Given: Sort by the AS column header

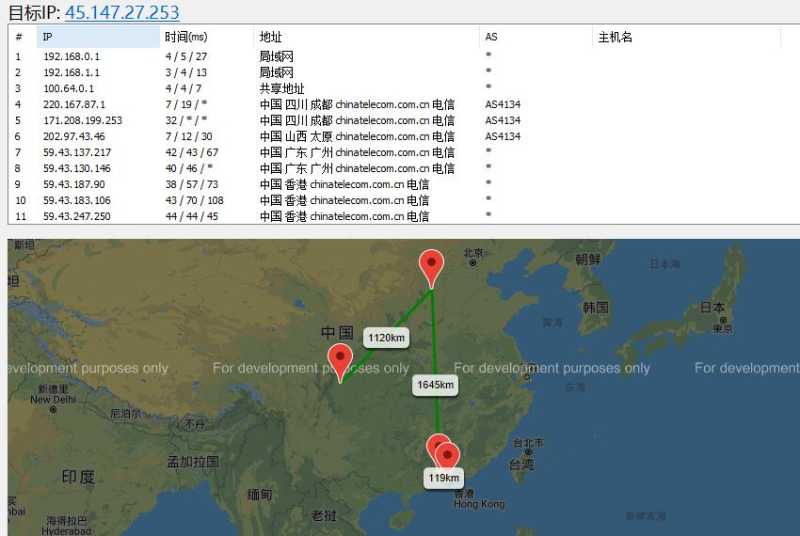Looking at the screenshot, I should click(x=536, y=37).
